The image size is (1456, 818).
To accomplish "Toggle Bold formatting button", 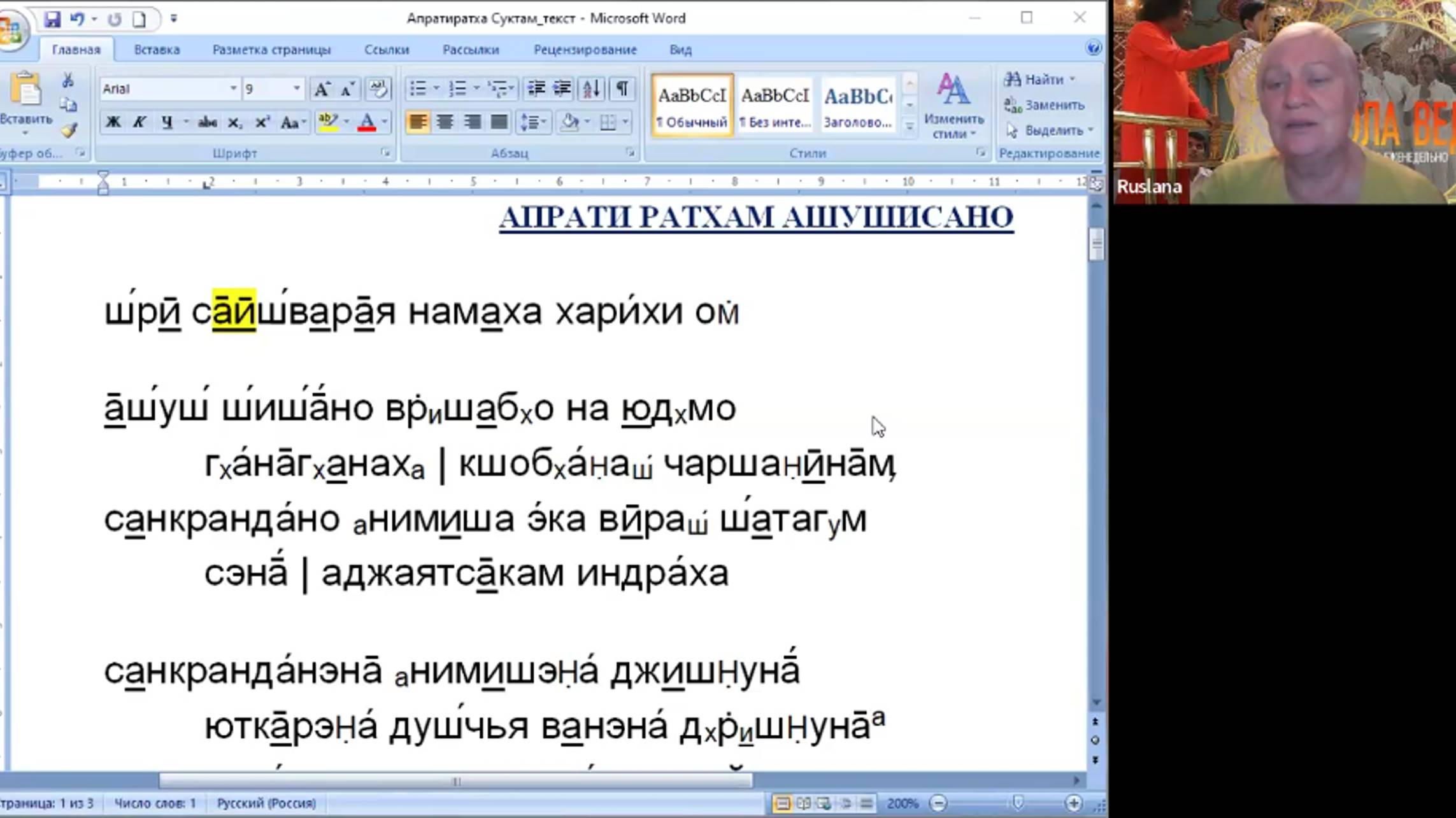I will (x=113, y=122).
